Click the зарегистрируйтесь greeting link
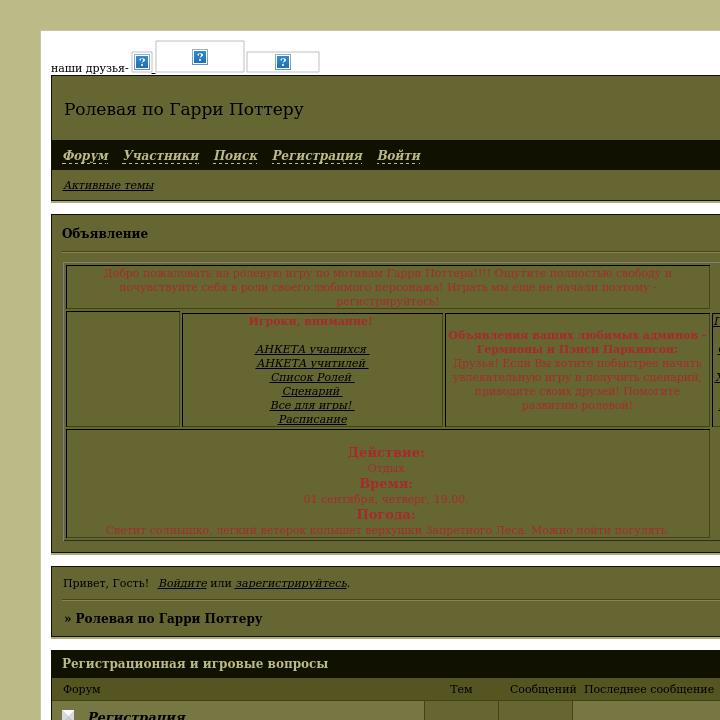The height and width of the screenshot is (720, 720). coord(291,583)
